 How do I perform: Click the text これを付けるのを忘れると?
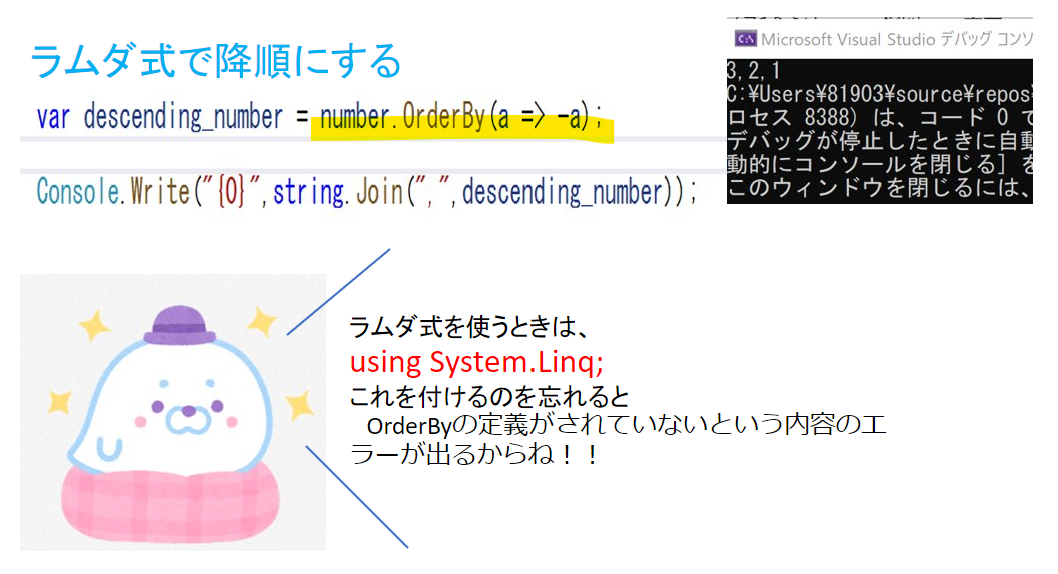click(x=489, y=397)
